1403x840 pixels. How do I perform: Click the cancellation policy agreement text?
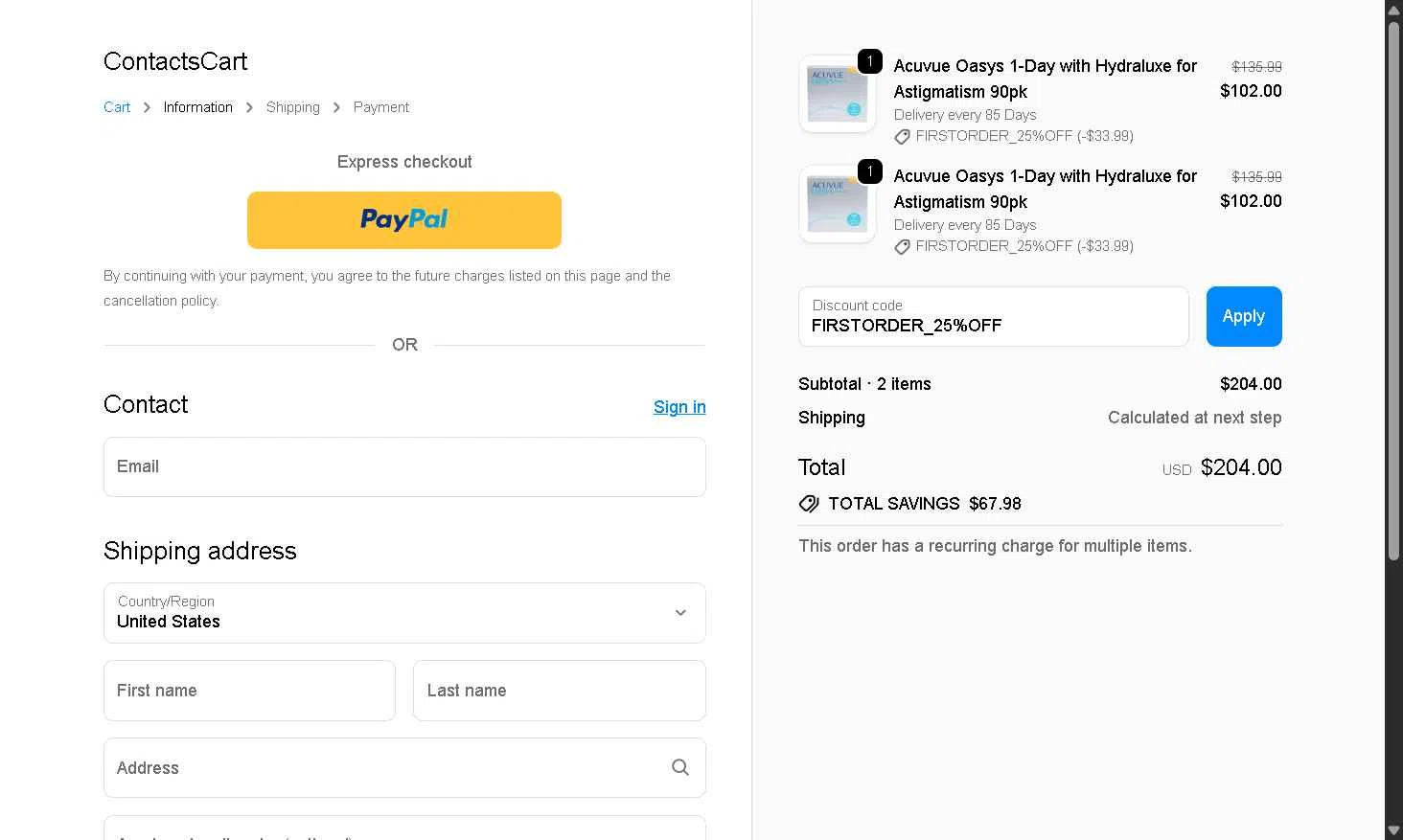387,288
